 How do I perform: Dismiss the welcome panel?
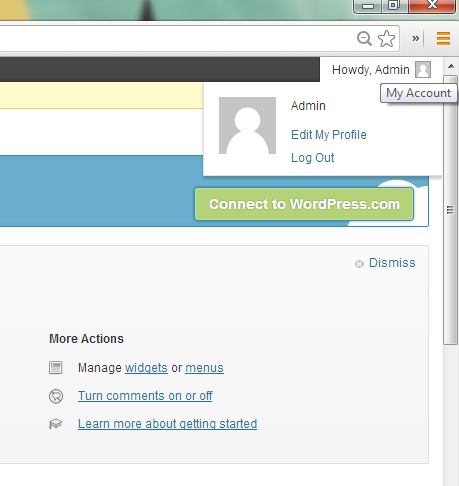[x=392, y=263]
